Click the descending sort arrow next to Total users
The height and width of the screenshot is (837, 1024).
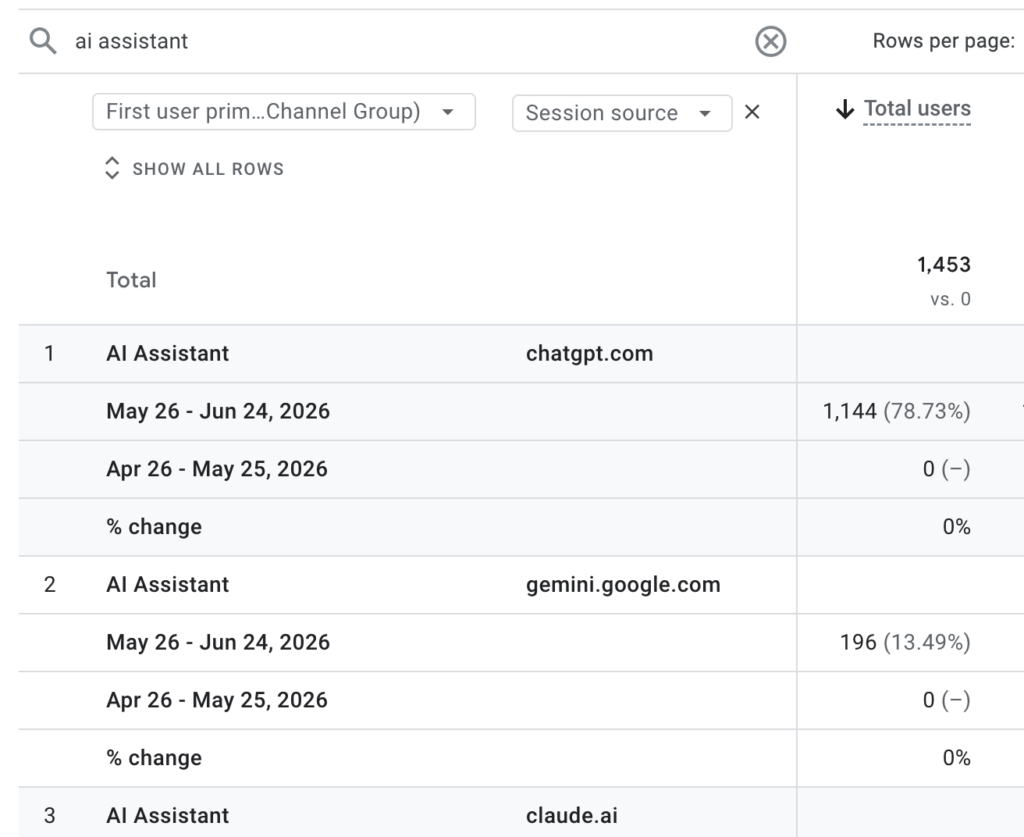[844, 109]
